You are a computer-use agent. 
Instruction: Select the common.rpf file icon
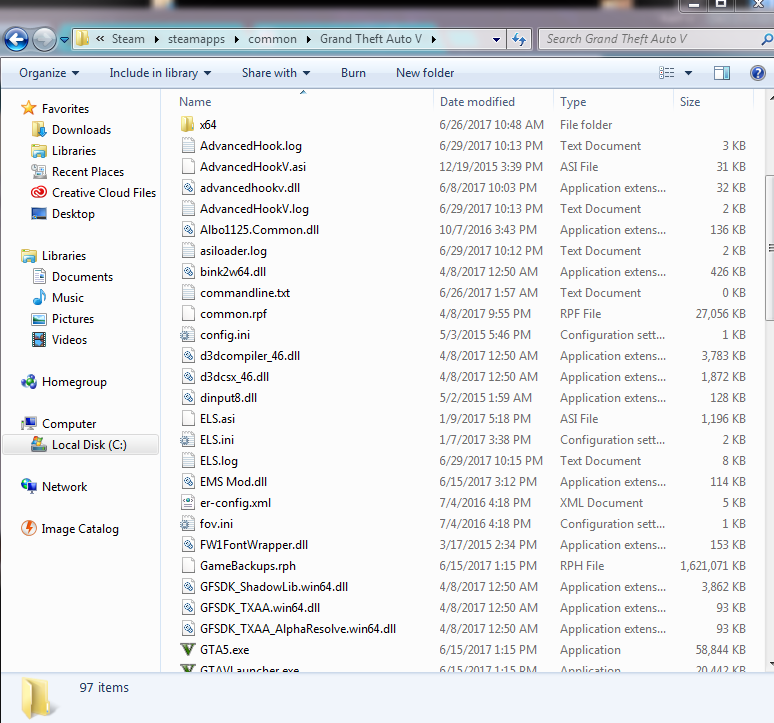click(x=188, y=313)
